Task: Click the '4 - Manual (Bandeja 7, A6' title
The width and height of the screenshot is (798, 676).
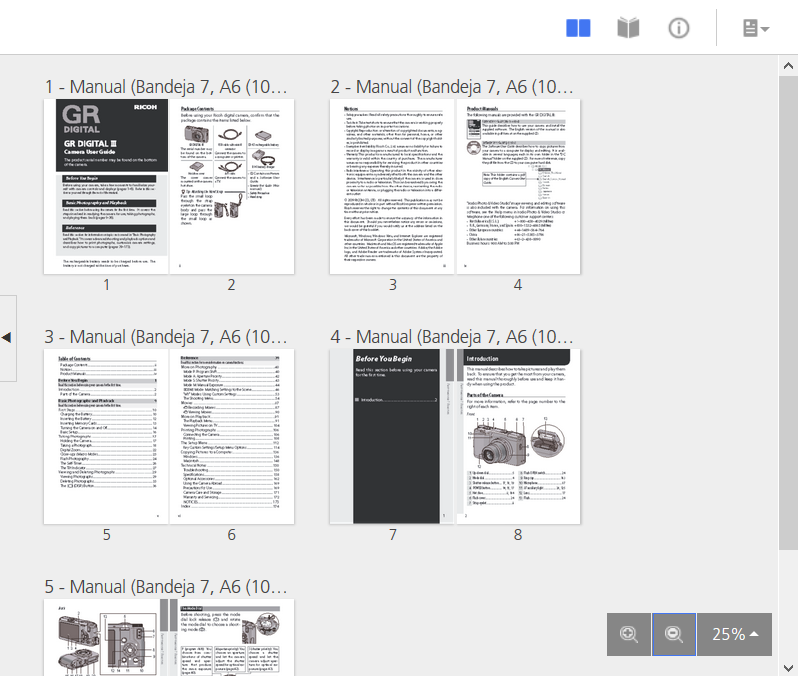Action: [x=453, y=336]
